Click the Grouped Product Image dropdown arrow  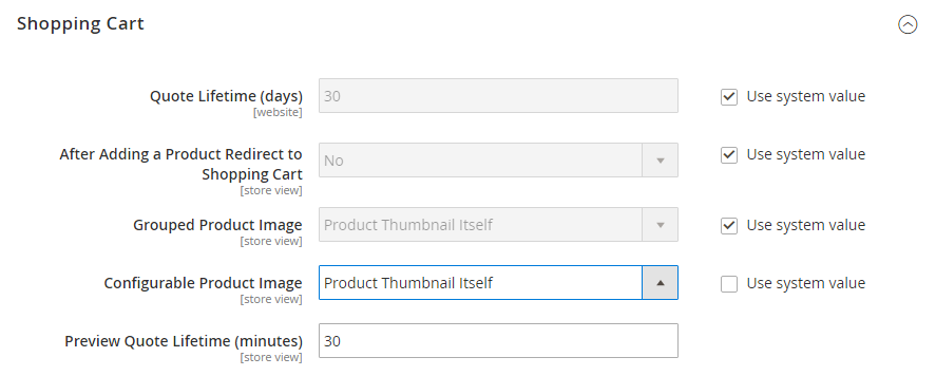[x=660, y=225]
